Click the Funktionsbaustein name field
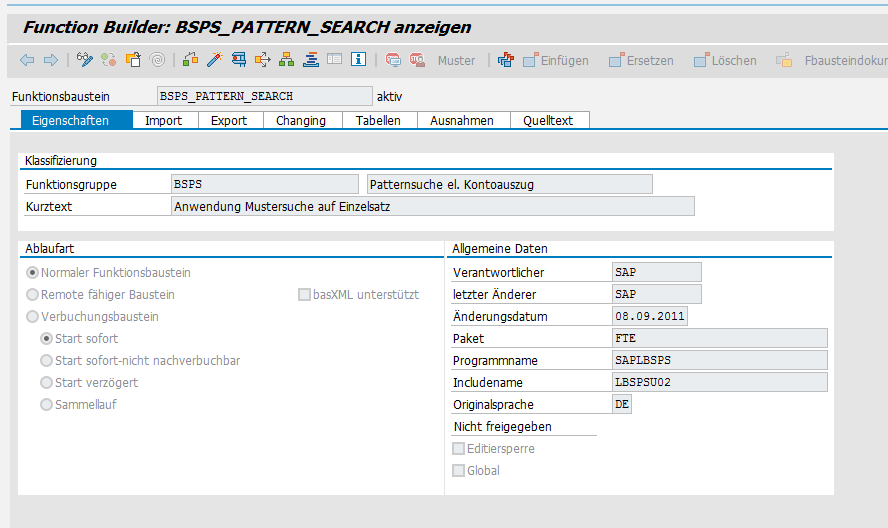Screen dimensions: 888x528 (264, 97)
